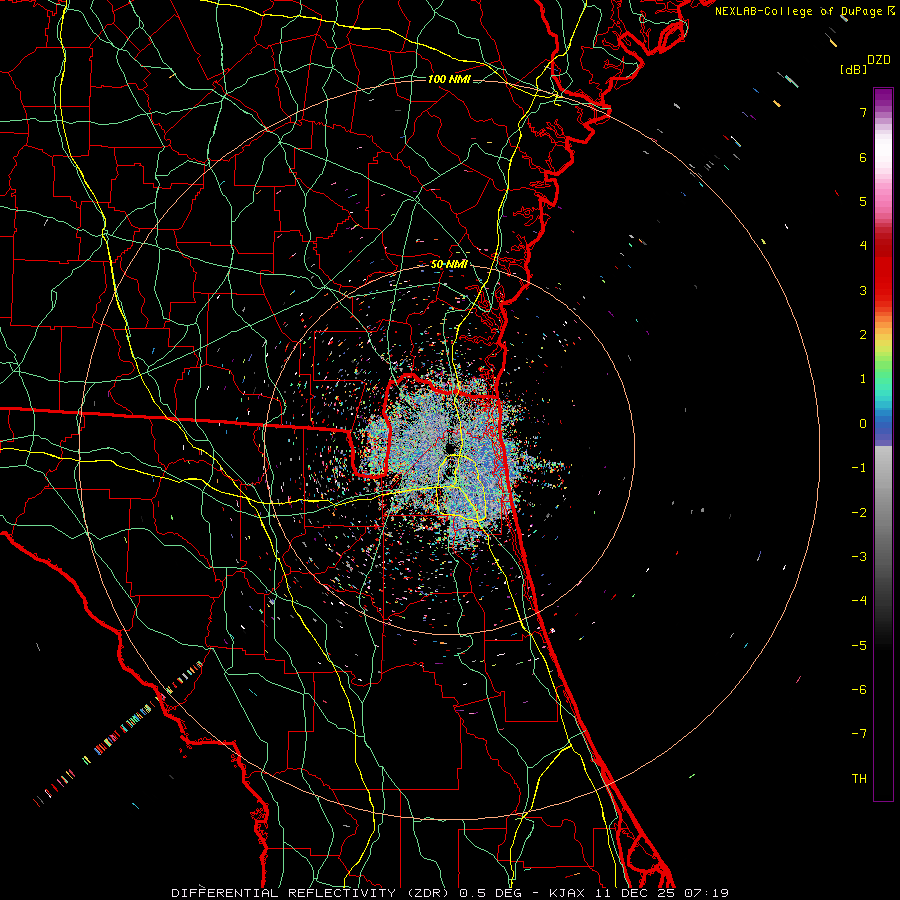Click the purple top of the color bar
Image resolution: width=900 pixels, height=900 pixels.
(883, 98)
